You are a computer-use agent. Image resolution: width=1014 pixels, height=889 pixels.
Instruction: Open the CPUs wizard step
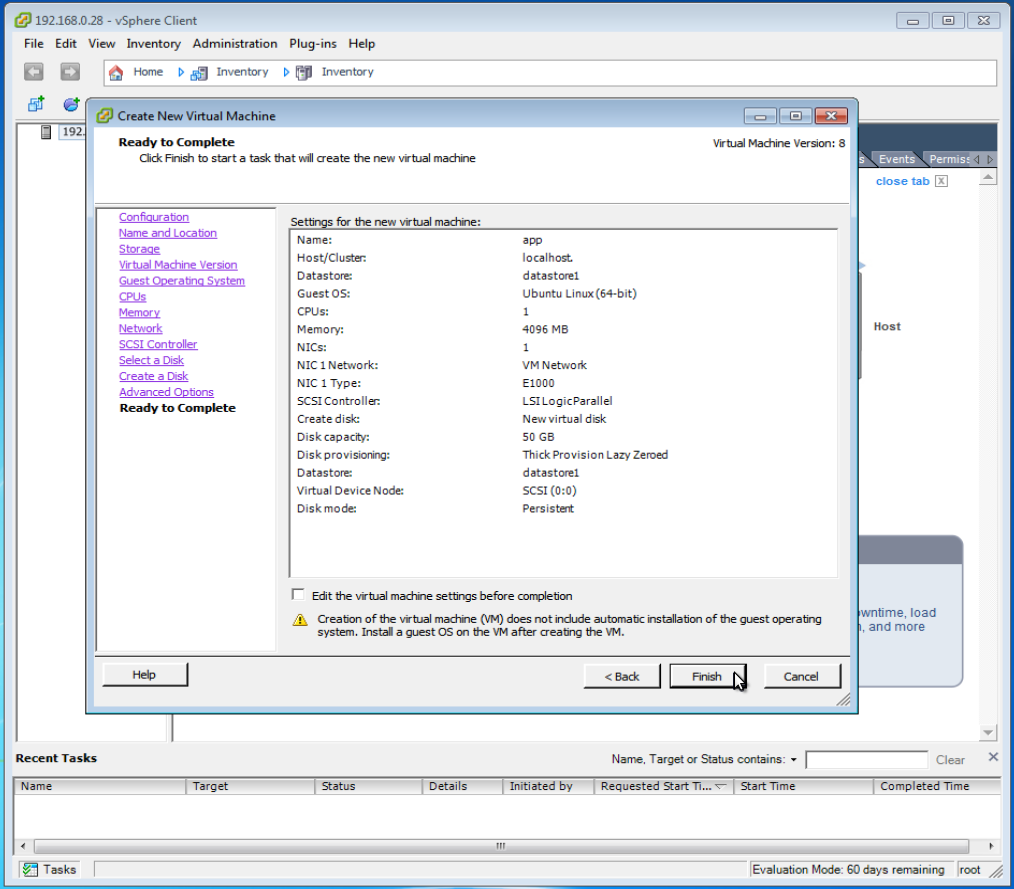coord(133,296)
